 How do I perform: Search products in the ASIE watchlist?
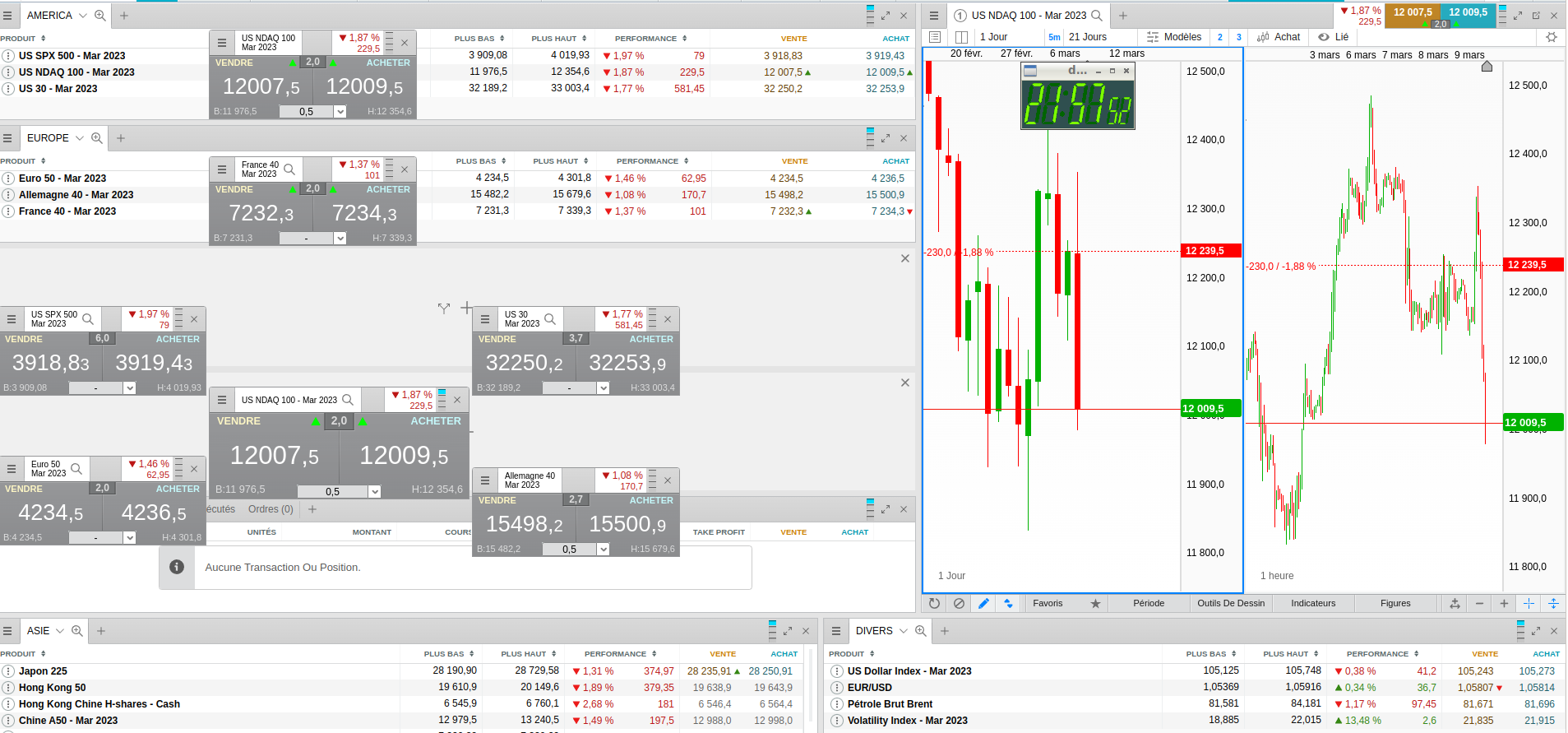point(77,631)
